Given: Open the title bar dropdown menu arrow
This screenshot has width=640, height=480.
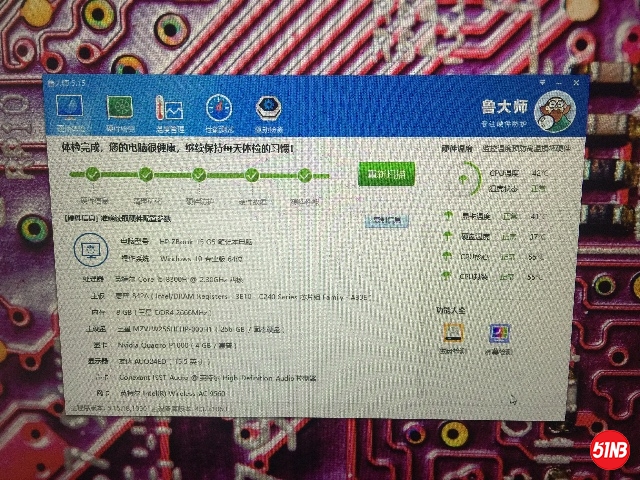Looking at the screenshot, I should point(542,83).
